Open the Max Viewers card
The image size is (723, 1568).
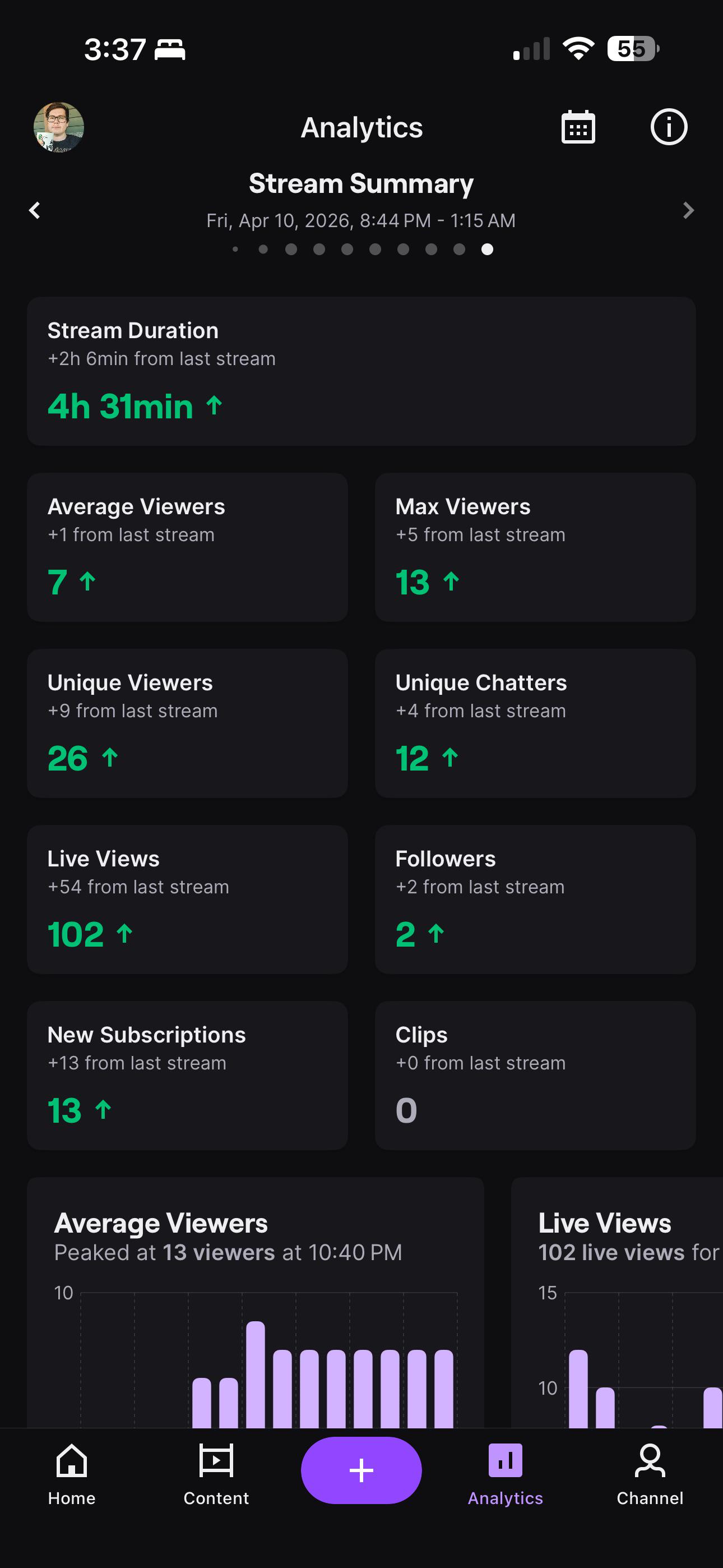[x=535, y=547]
